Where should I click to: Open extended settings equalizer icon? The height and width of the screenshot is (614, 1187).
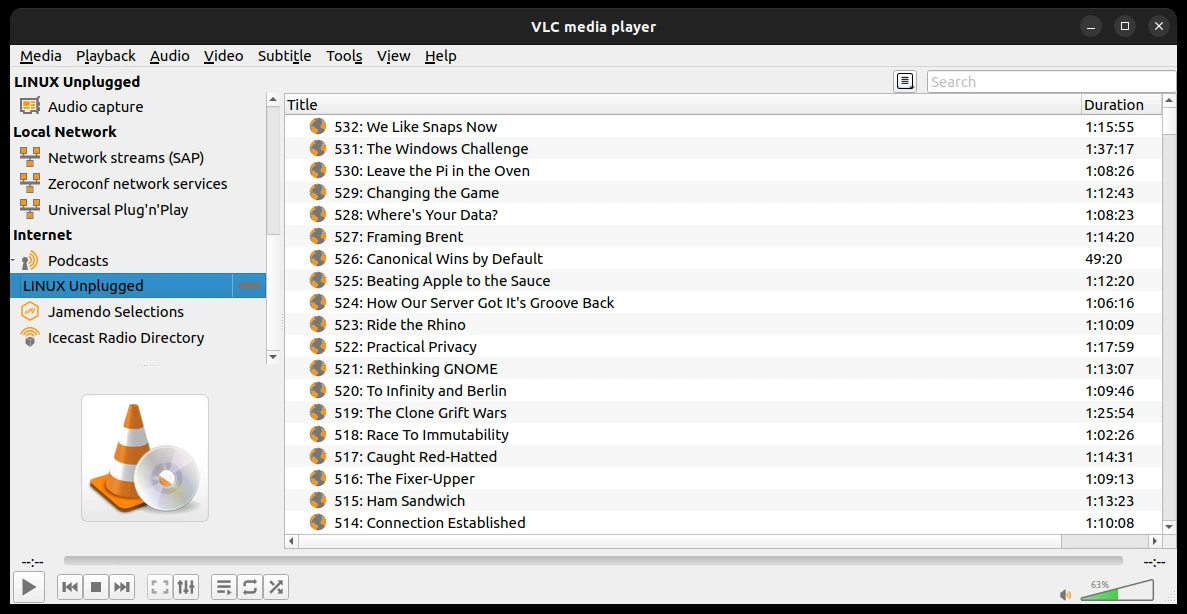185,587
